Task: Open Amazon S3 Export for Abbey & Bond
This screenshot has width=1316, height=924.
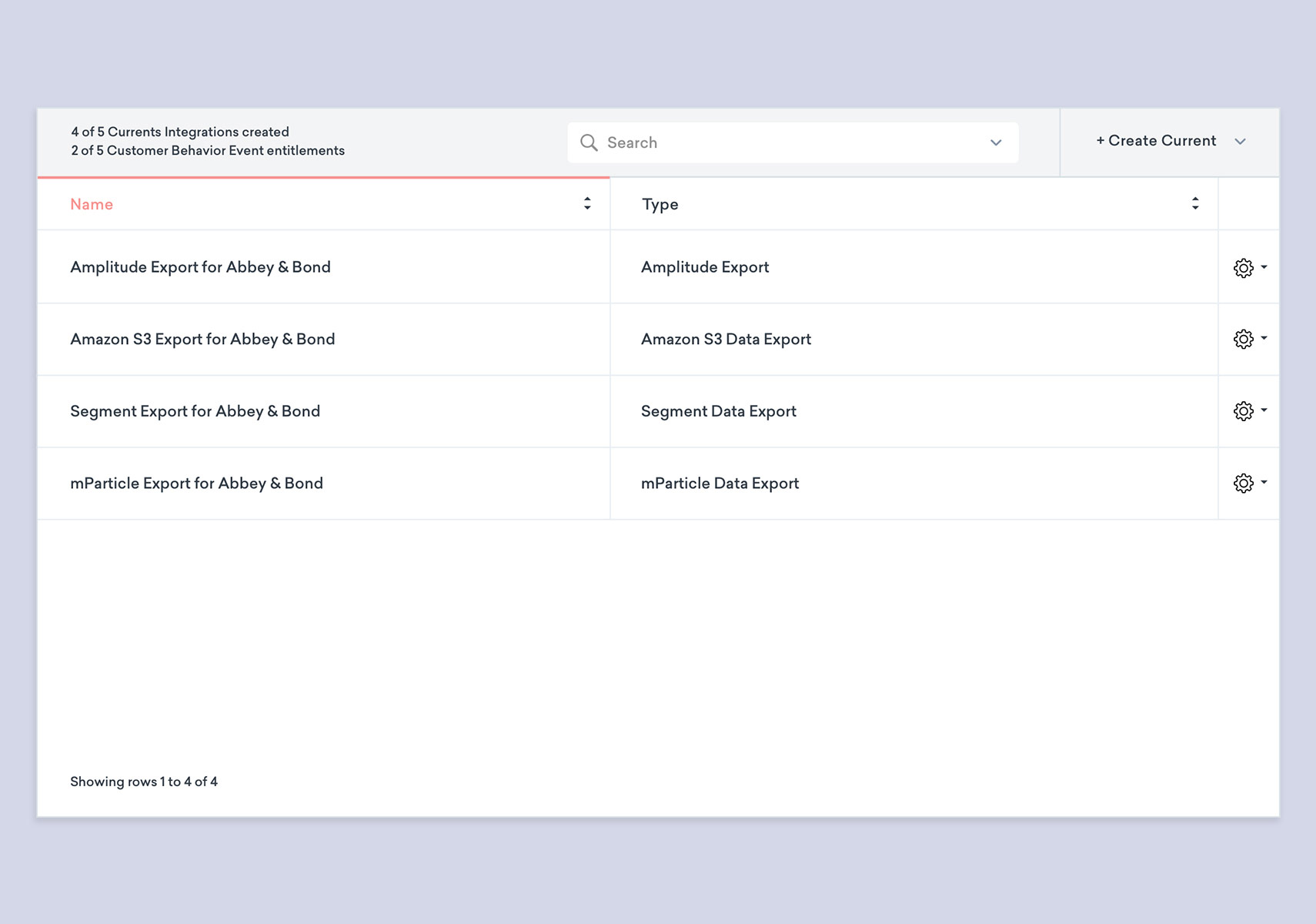Action: coord(202,340)
